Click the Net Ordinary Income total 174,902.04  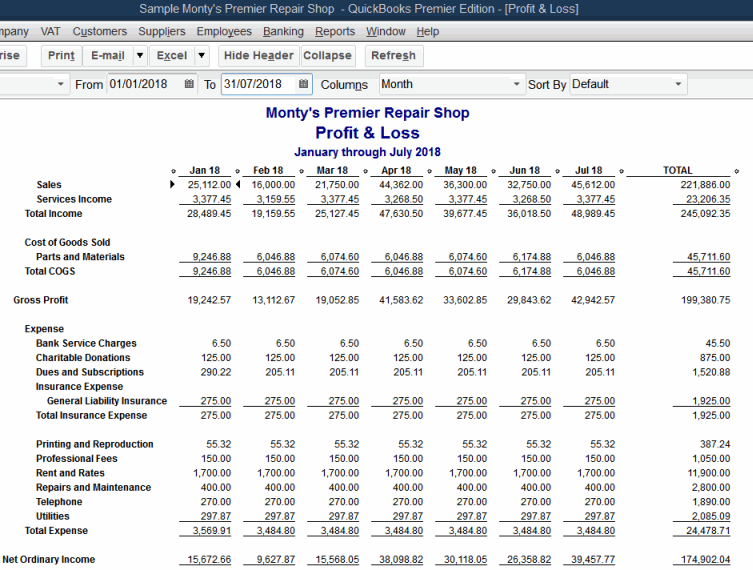point(705,559)
